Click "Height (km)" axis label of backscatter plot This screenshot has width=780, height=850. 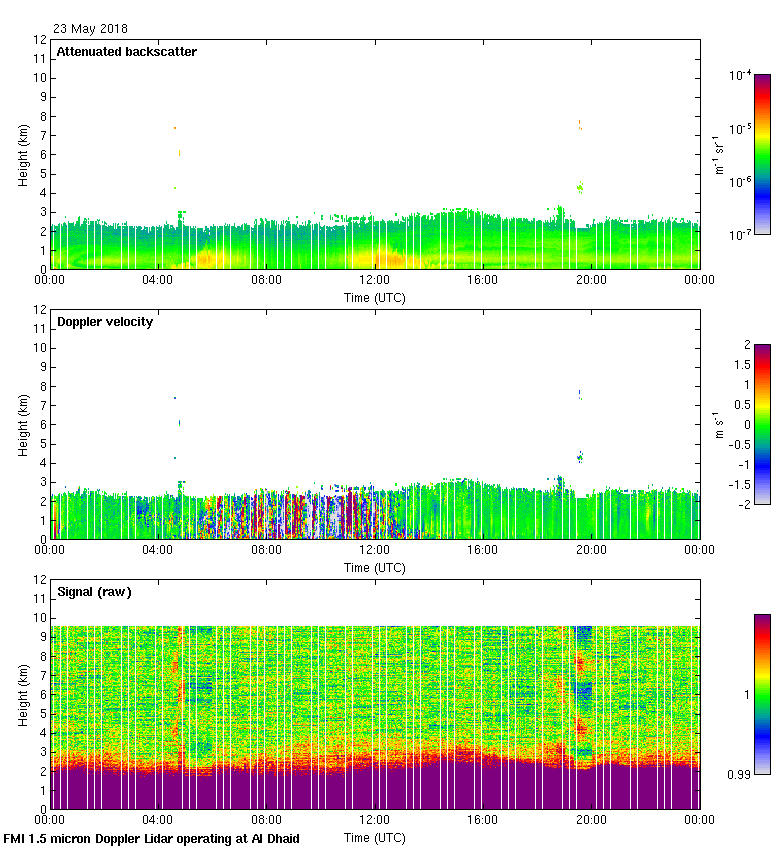click(x=23, y=155)
